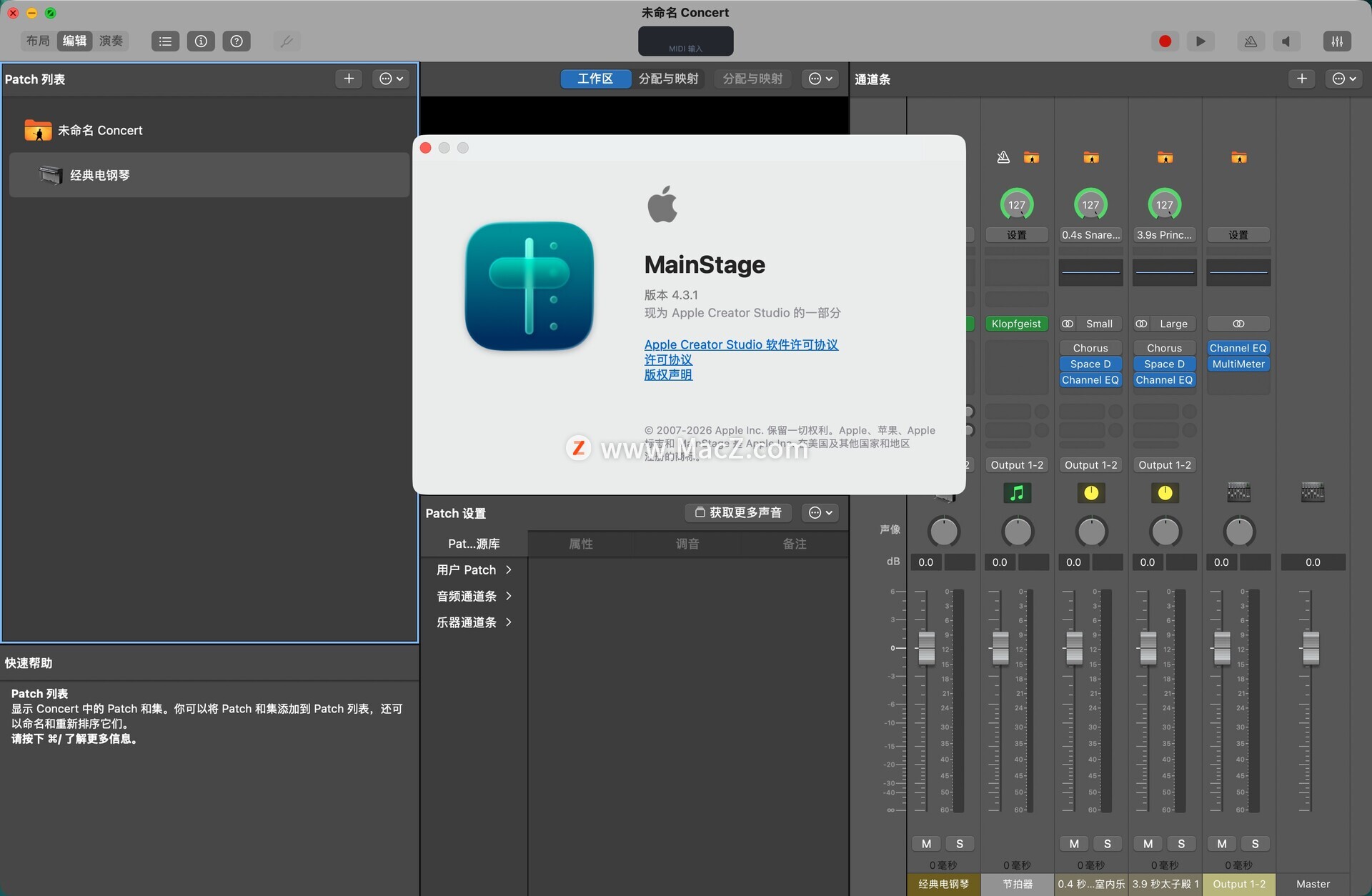Open the 版权声明 link
The width and height of the screenshot is (1372, 896).
pyautogui.click(x=668, y=374)
